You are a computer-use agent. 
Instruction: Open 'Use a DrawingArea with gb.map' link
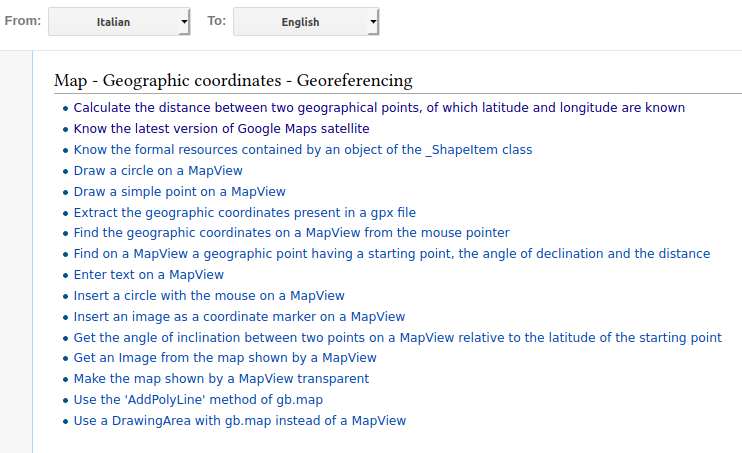click(240, 421)
